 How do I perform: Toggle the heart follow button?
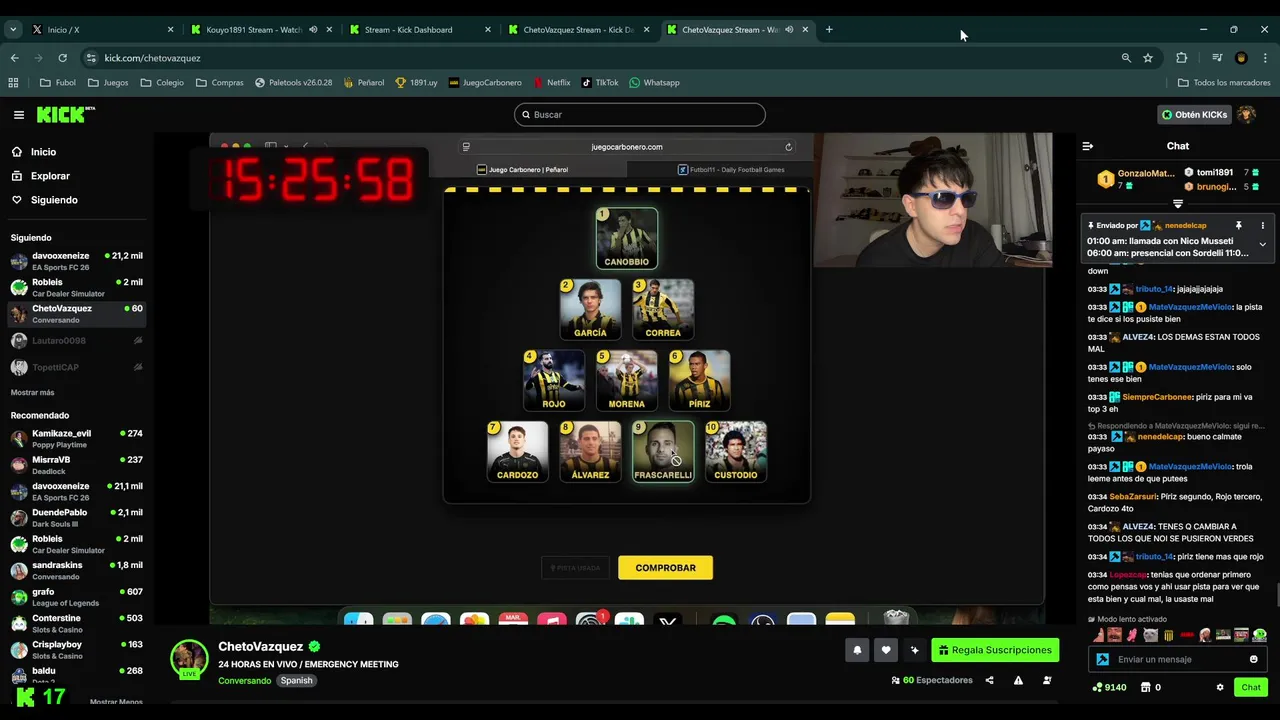tap(885, 650)
